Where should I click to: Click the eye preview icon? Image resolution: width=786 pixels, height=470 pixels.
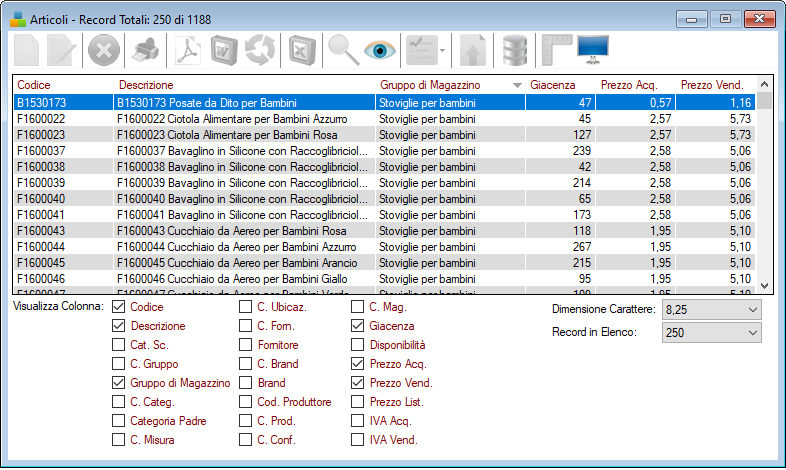(380, 49)
